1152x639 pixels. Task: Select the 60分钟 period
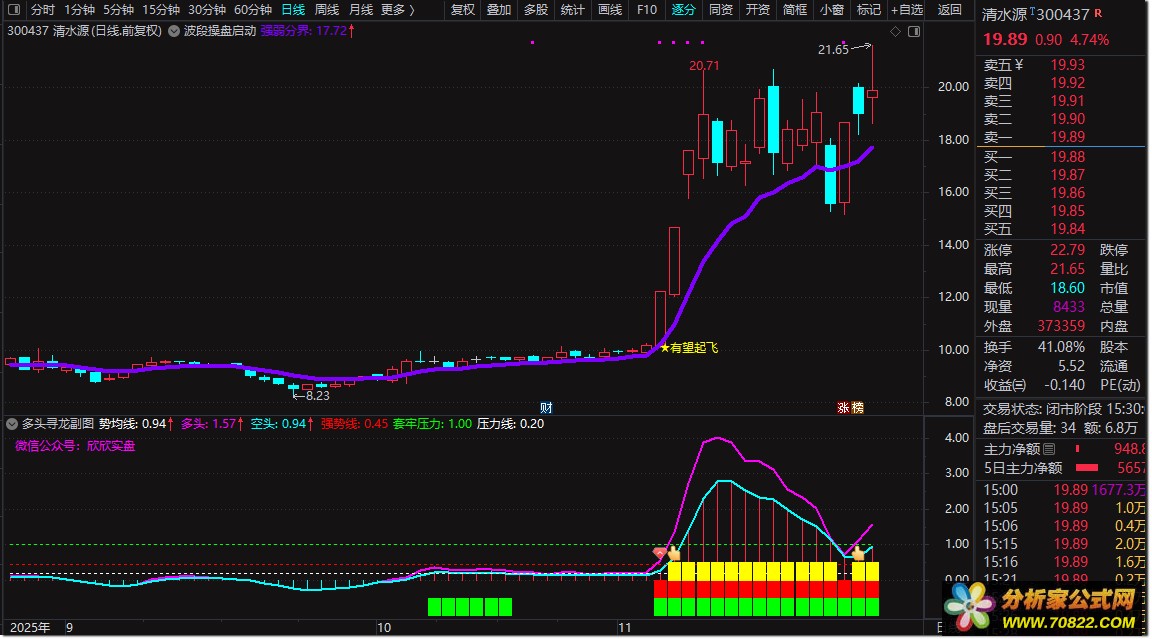(253, 10)
